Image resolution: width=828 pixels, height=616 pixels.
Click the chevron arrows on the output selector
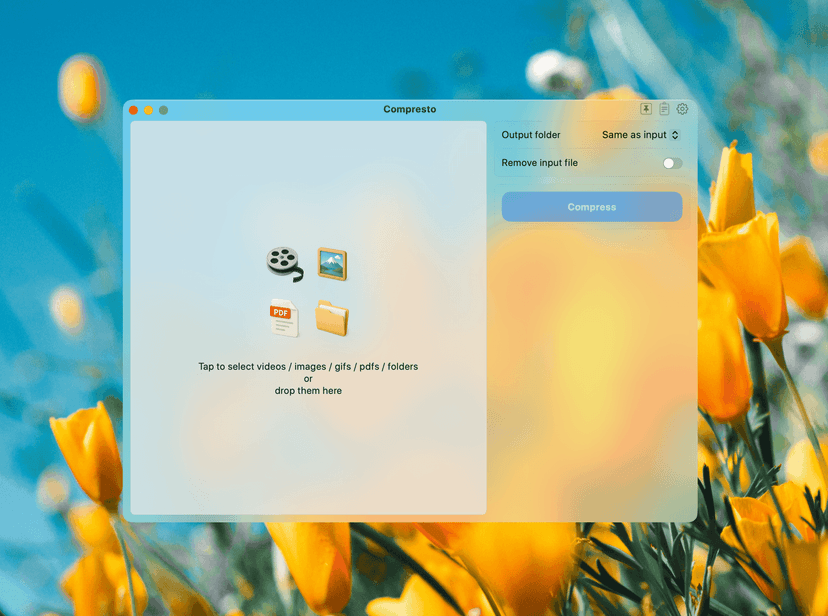point(674,135)
